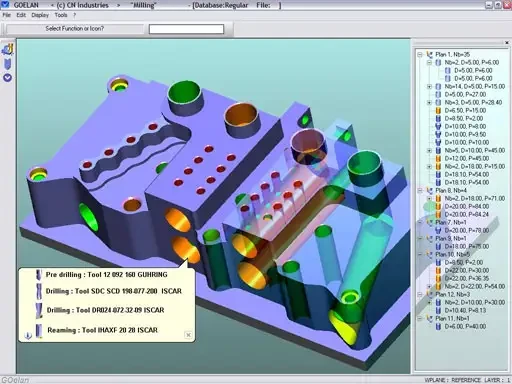The image size is (512, 384).
Task: Click the GOELAN application icon in title bar
Action: (x=5, y=5)
